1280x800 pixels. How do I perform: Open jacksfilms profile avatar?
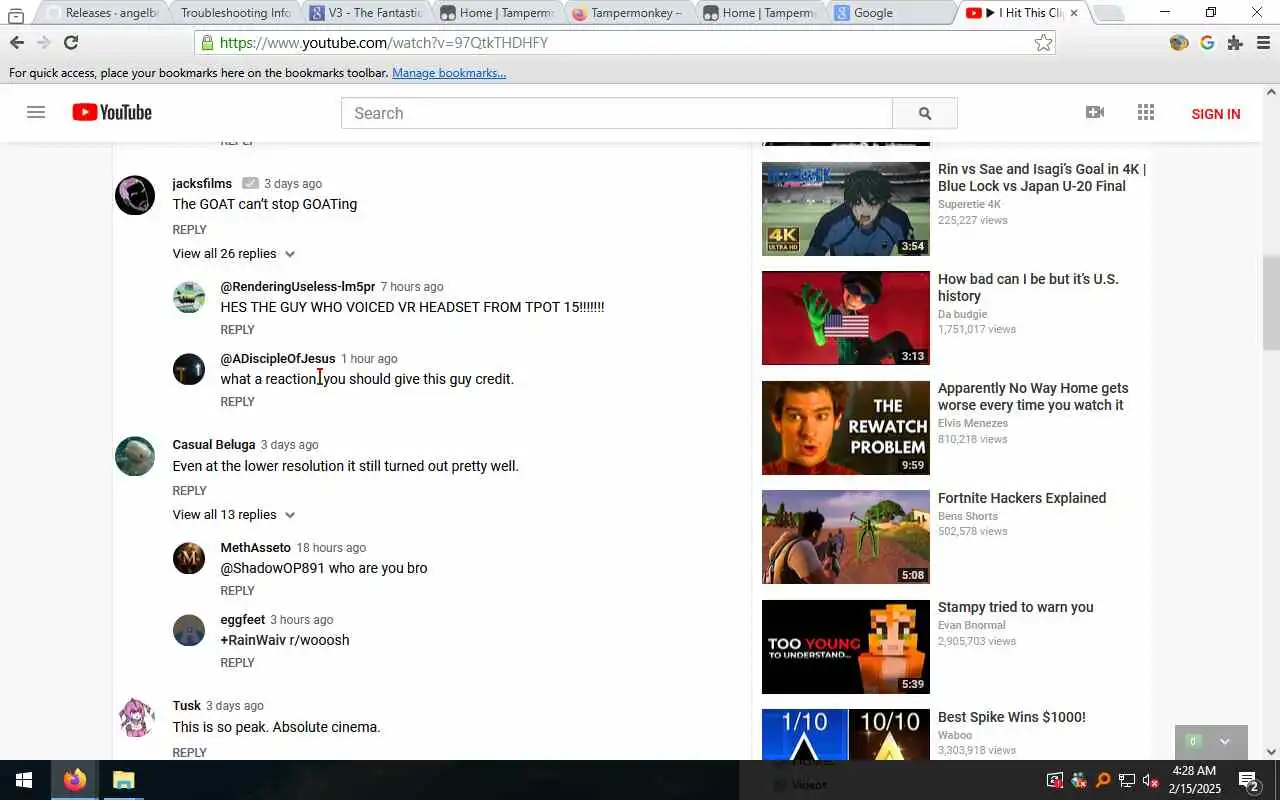[135, 195]
